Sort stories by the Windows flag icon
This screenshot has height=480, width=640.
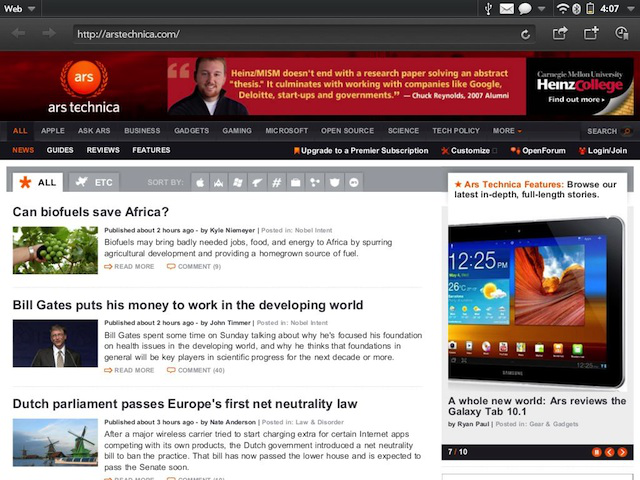click(x=237, y=182)
